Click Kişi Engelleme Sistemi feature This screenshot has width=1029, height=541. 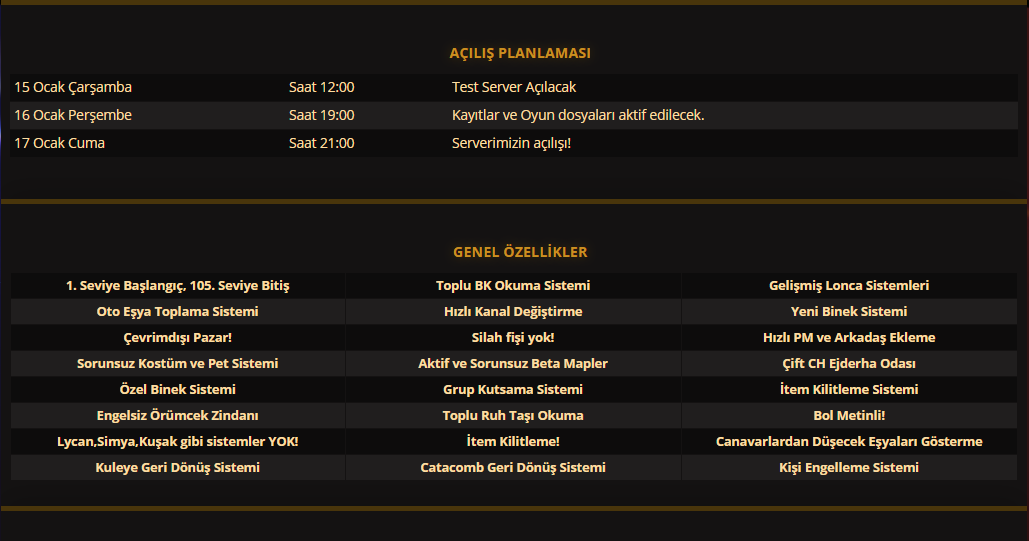[849, 467]
